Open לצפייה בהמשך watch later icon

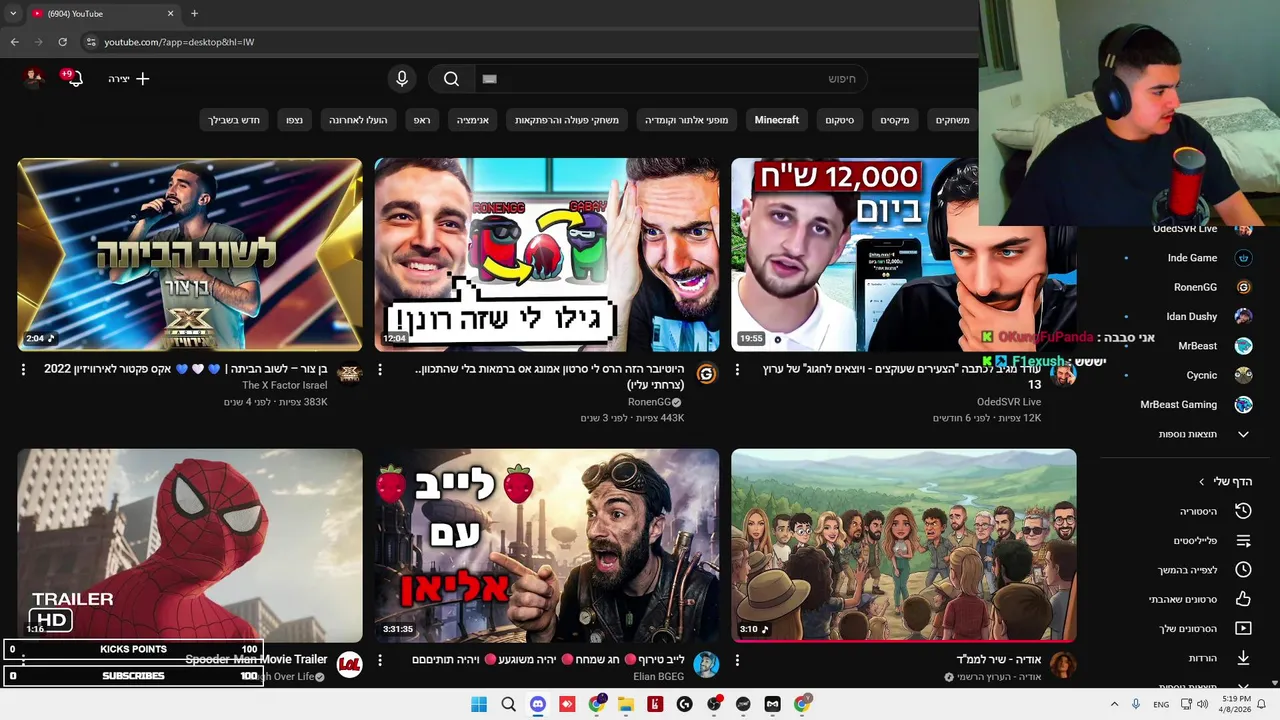[1243, 570]
